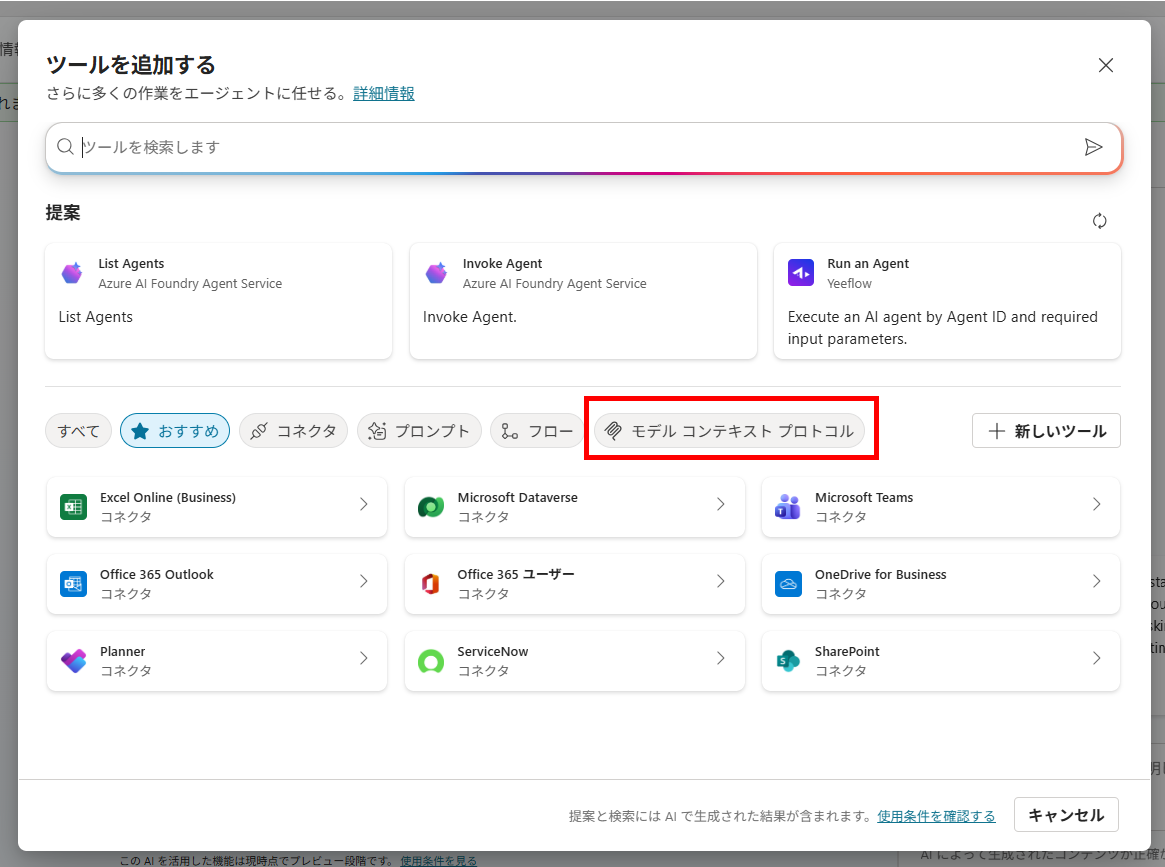Image resolution: width=1165 pixels, height=867 pixels.
Task: Open the Invoke Agent suggestion card
Action: 583,301
